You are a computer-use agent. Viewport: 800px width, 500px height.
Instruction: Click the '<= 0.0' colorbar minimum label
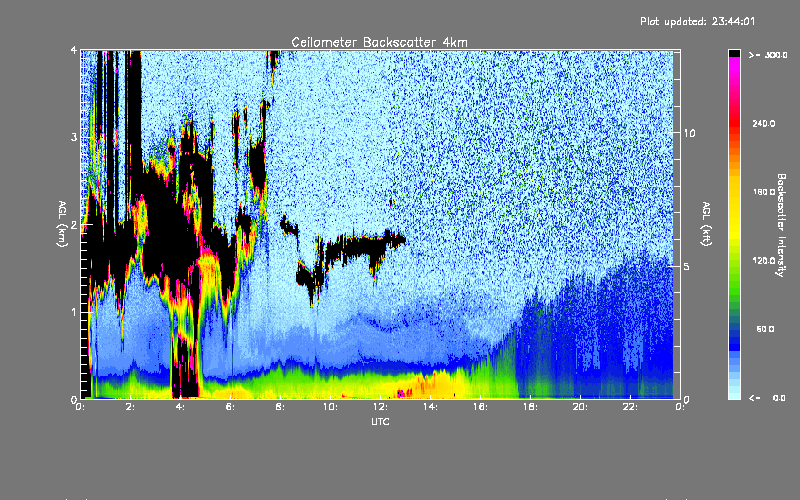pyautogui.click(x=767, y=398)
